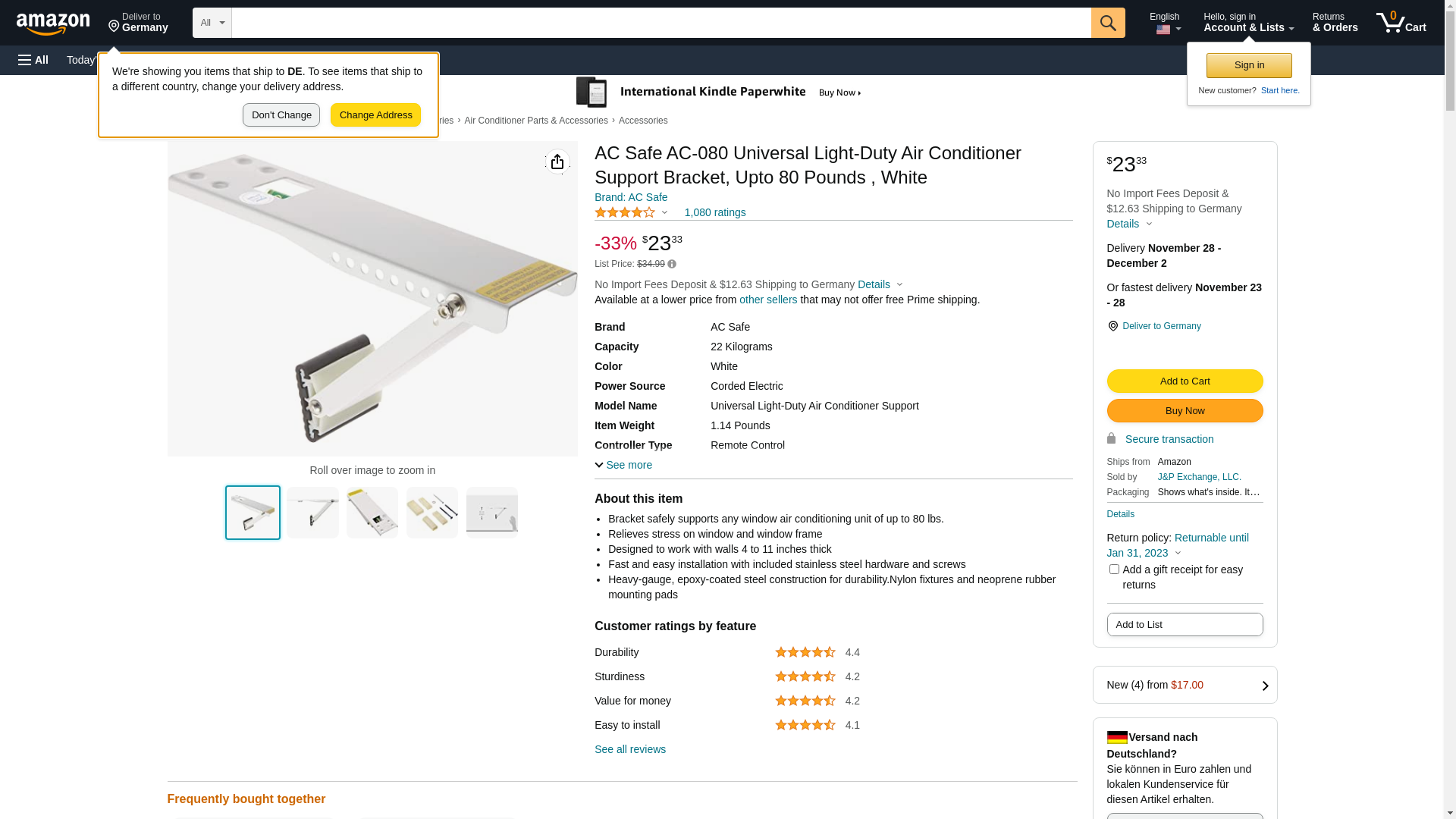
Task: Click the US flag language selector
Action: [1165, 29]
